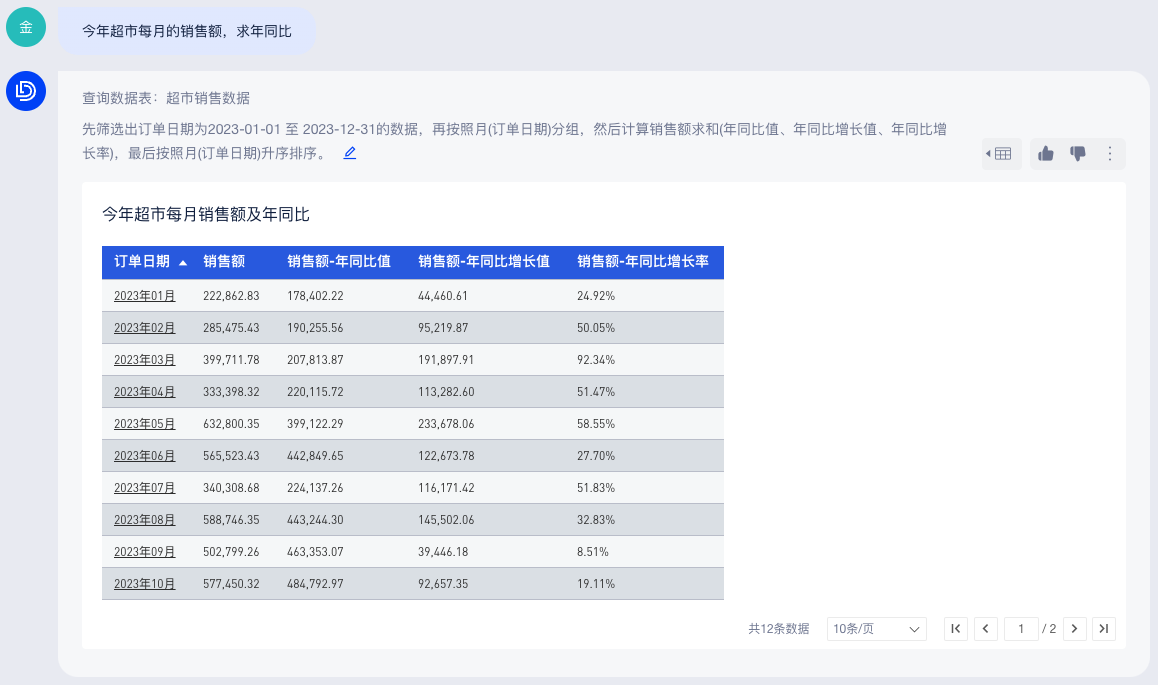
Task: Go to the previous page
Action: point(986,629)
